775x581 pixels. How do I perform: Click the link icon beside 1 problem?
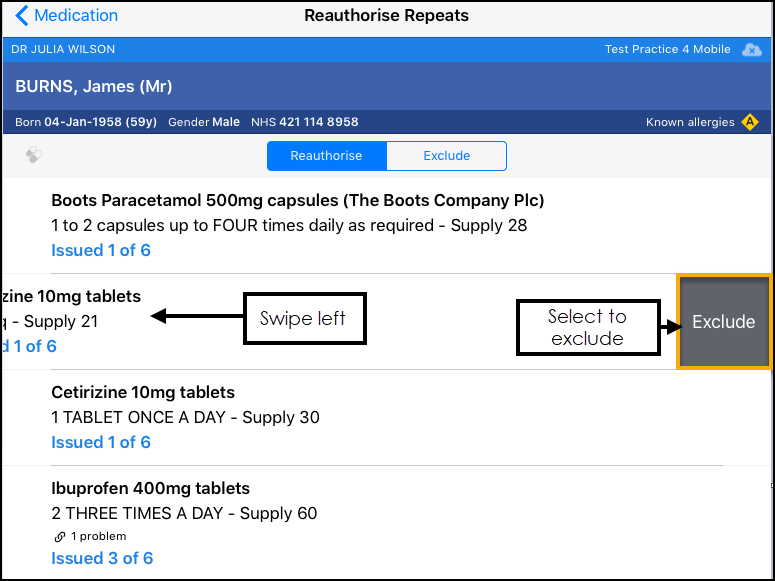[x=59, y=536]
